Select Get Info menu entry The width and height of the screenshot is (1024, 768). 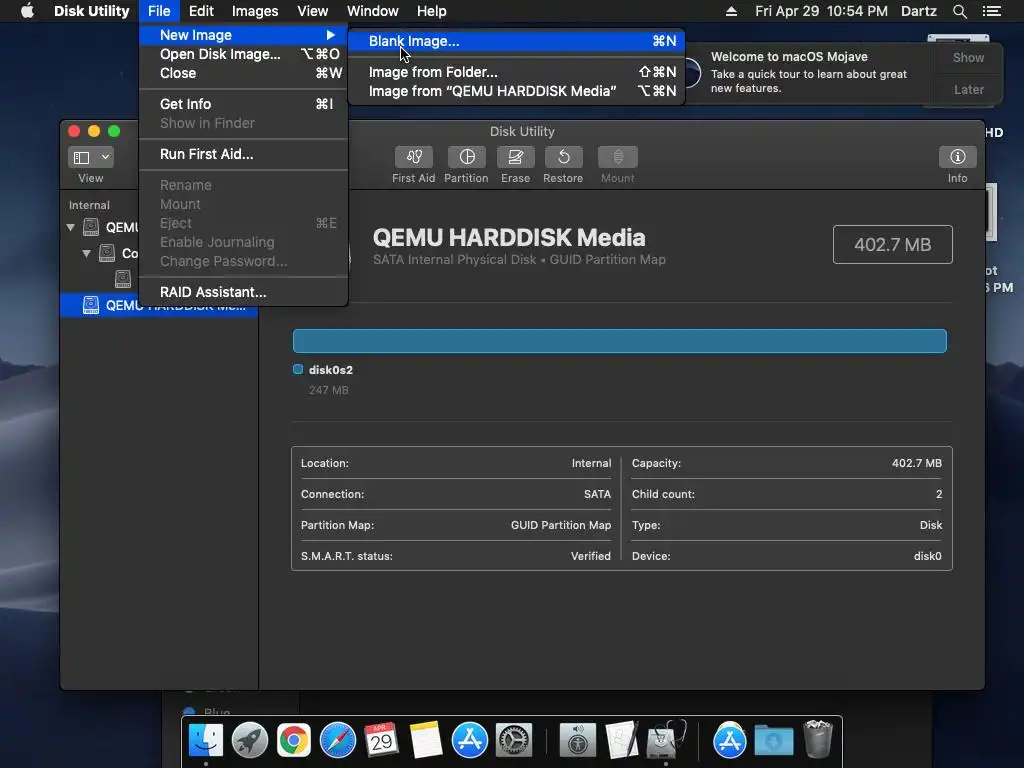pos(244,104)
